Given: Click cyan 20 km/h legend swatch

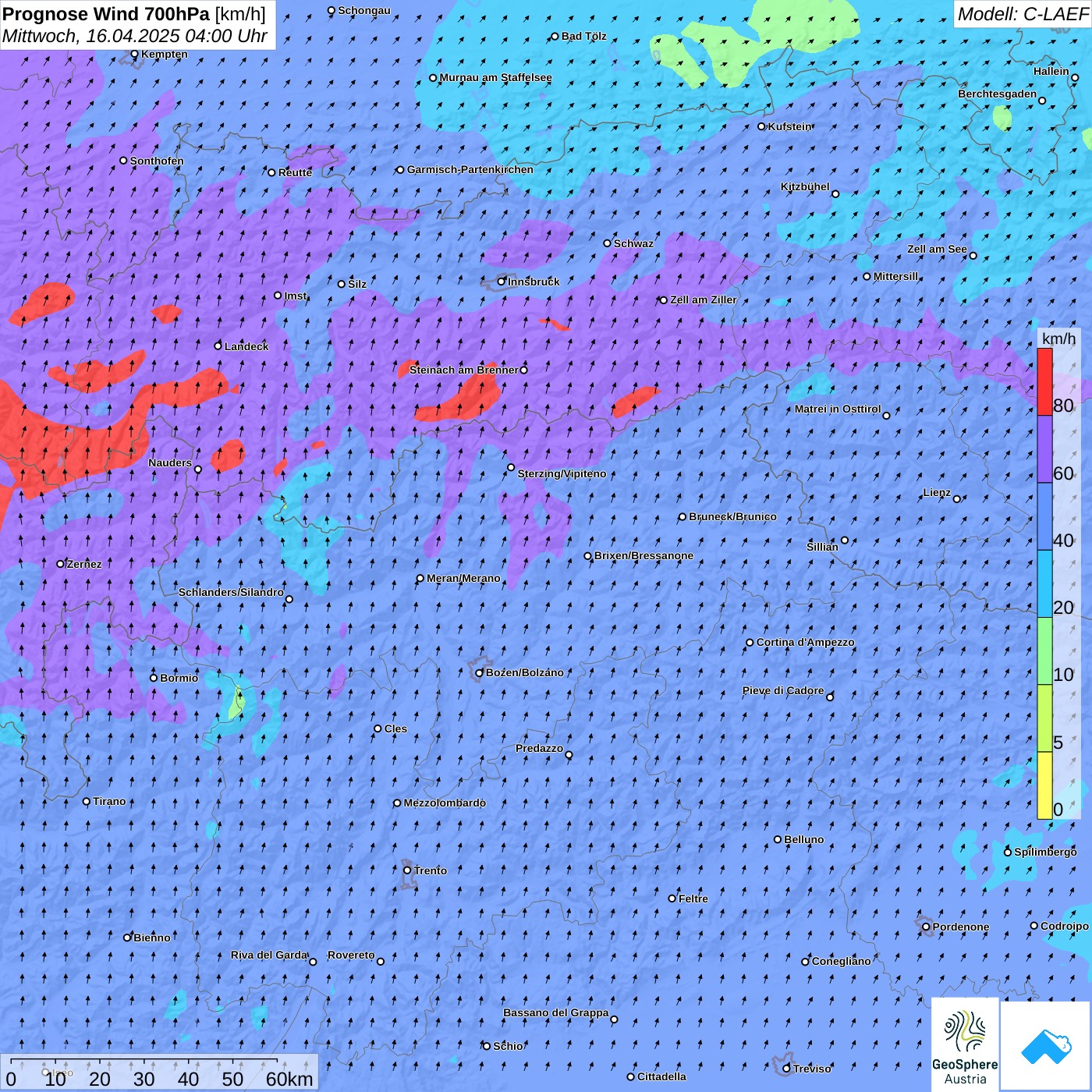Looking at the screenshot, I should coord(1044,583).
